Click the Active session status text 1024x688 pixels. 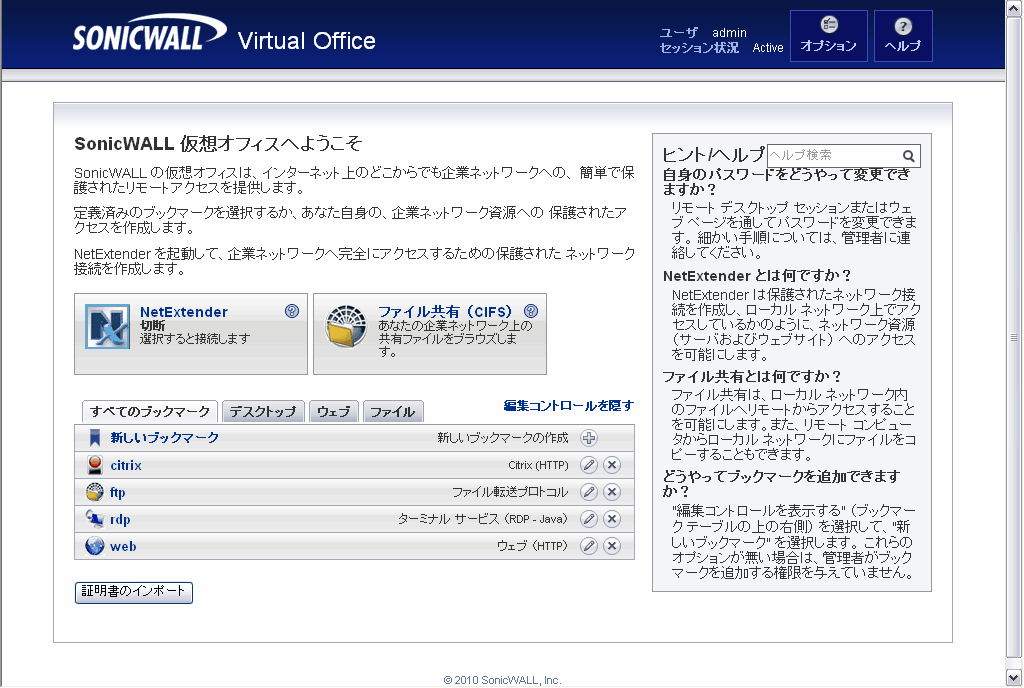(767, 48)
